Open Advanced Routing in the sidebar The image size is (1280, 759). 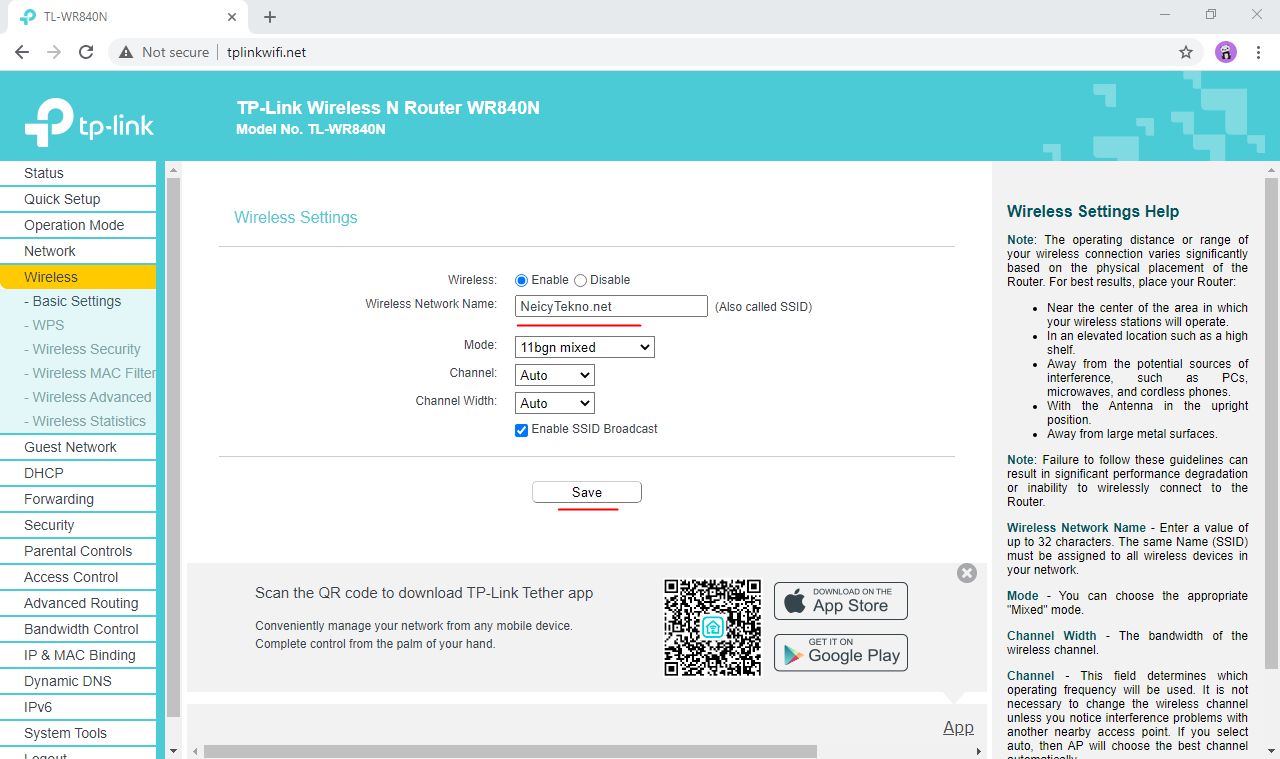point(78,603)
